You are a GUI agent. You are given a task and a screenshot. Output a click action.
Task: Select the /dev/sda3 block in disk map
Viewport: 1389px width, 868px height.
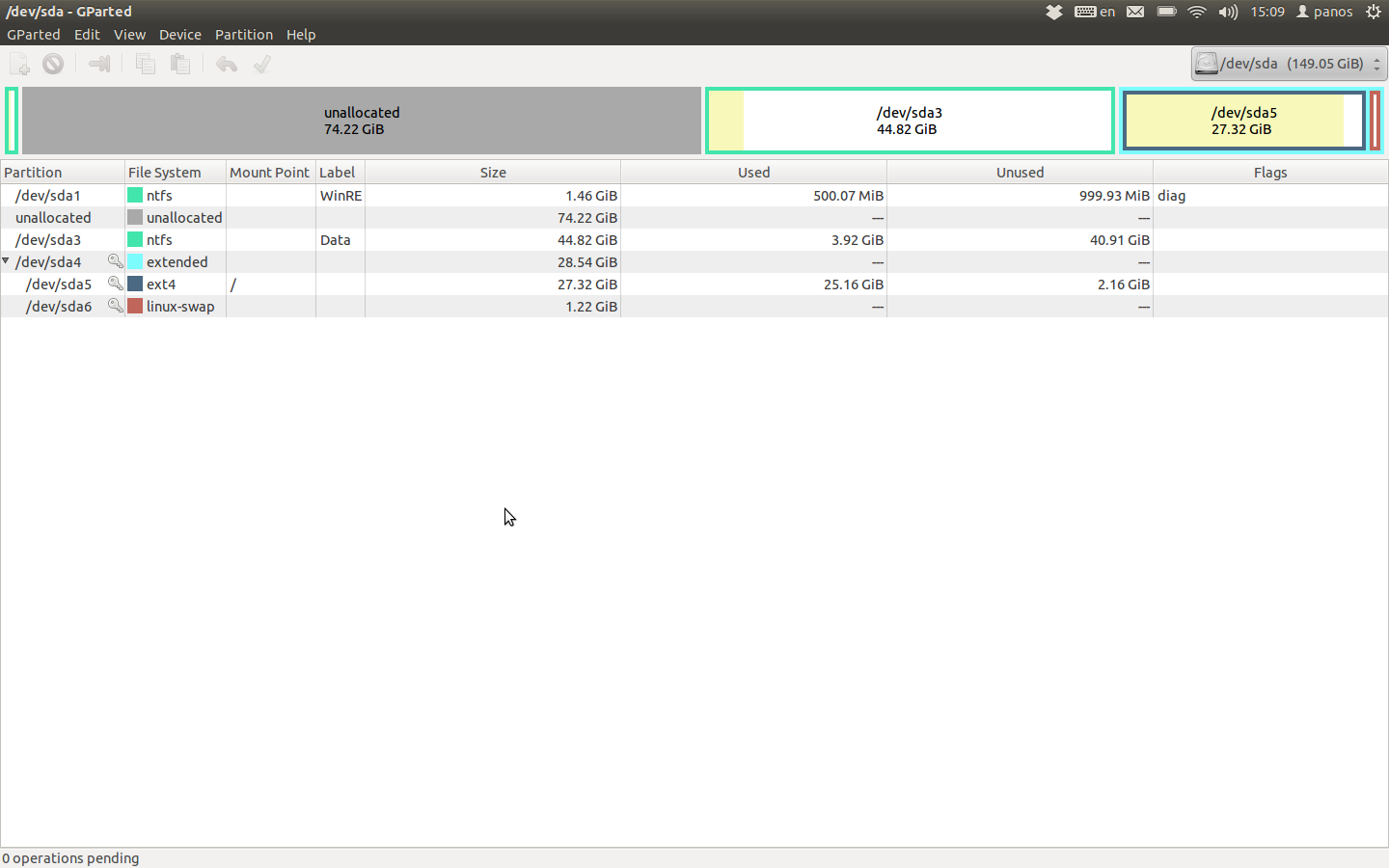tap(910, 121)
